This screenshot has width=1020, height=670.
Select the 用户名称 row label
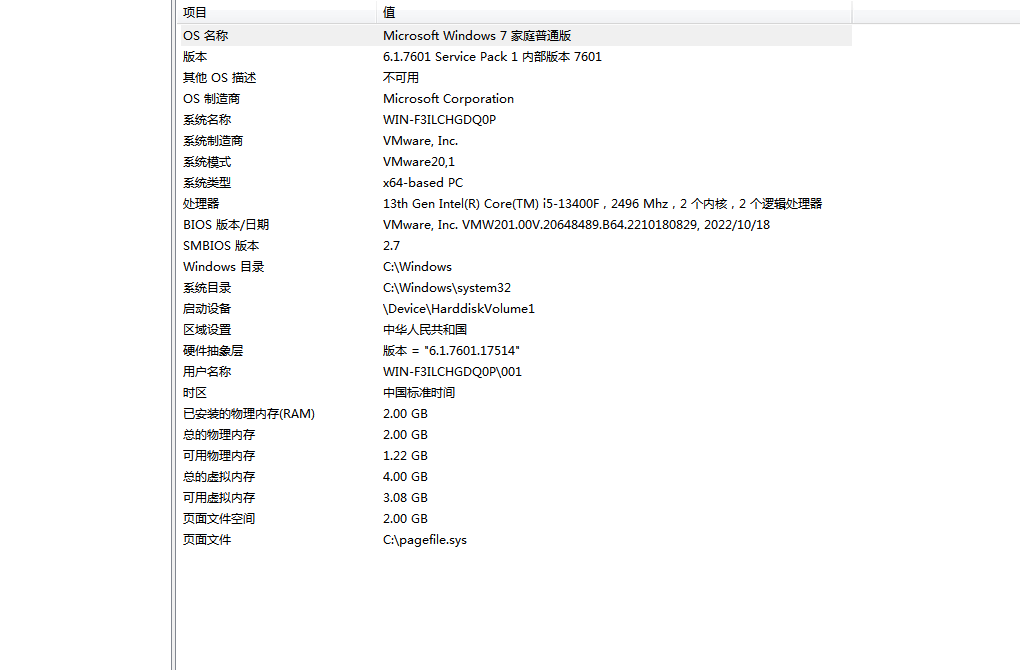click(x=207, y=371)
